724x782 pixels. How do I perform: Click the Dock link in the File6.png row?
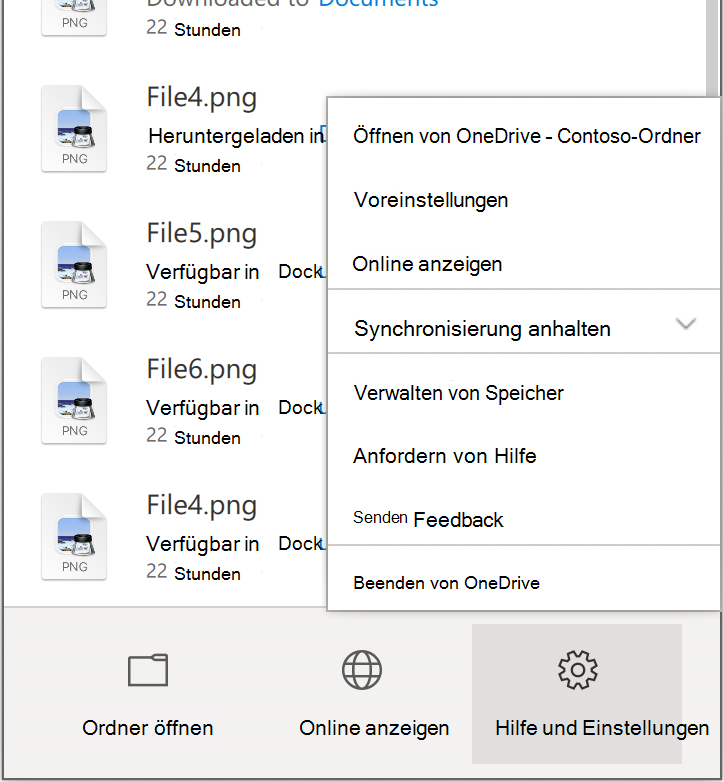click(302, 408)
